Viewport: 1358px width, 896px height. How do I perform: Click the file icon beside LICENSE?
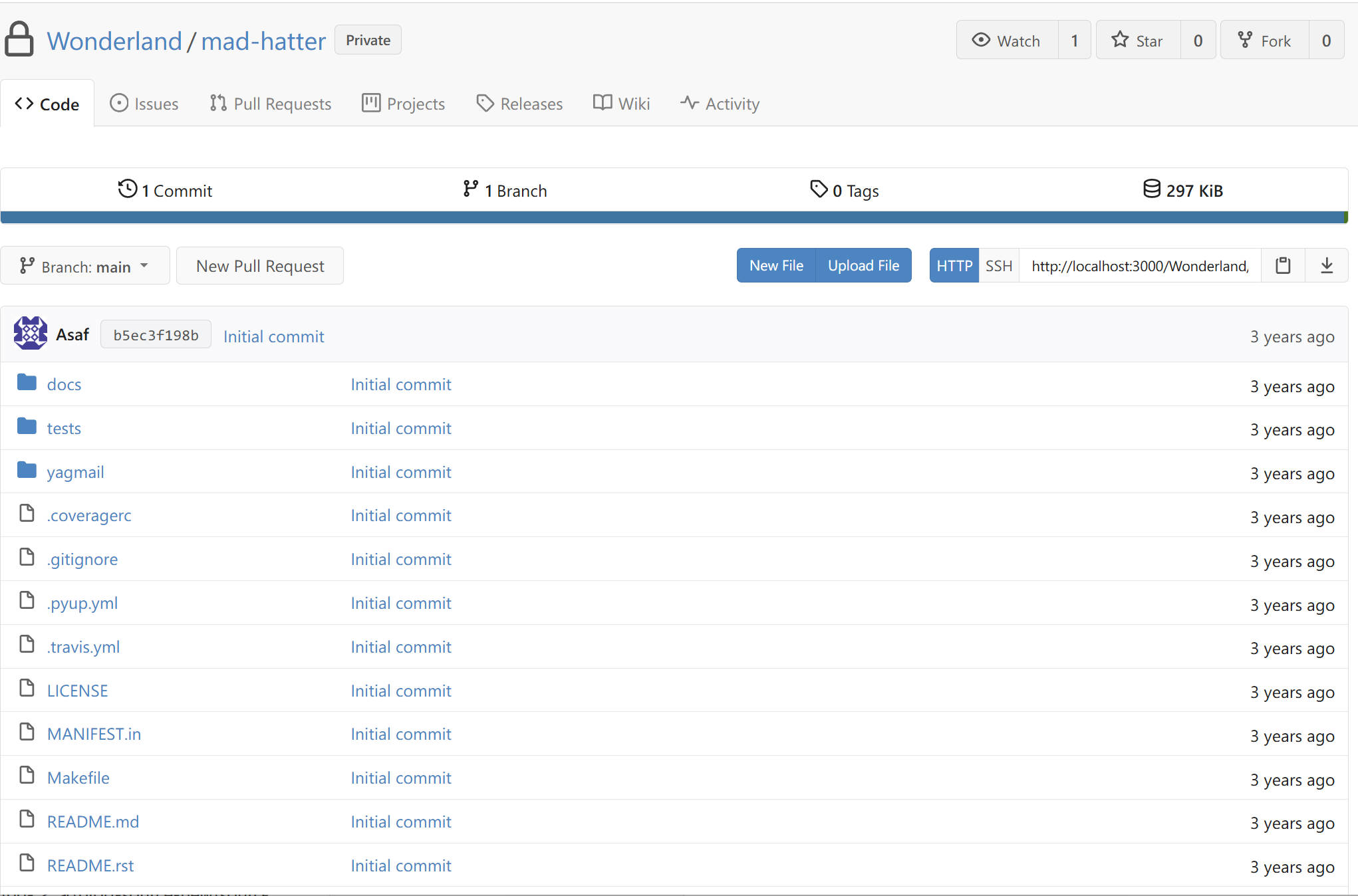tap(27, 689)
